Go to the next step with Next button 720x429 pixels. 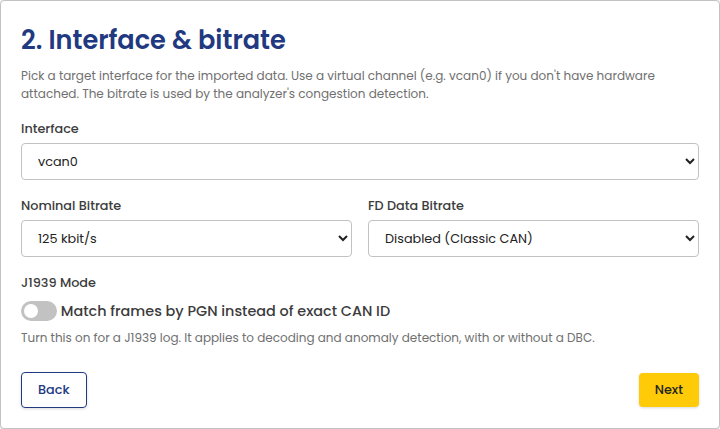[669, 390]
